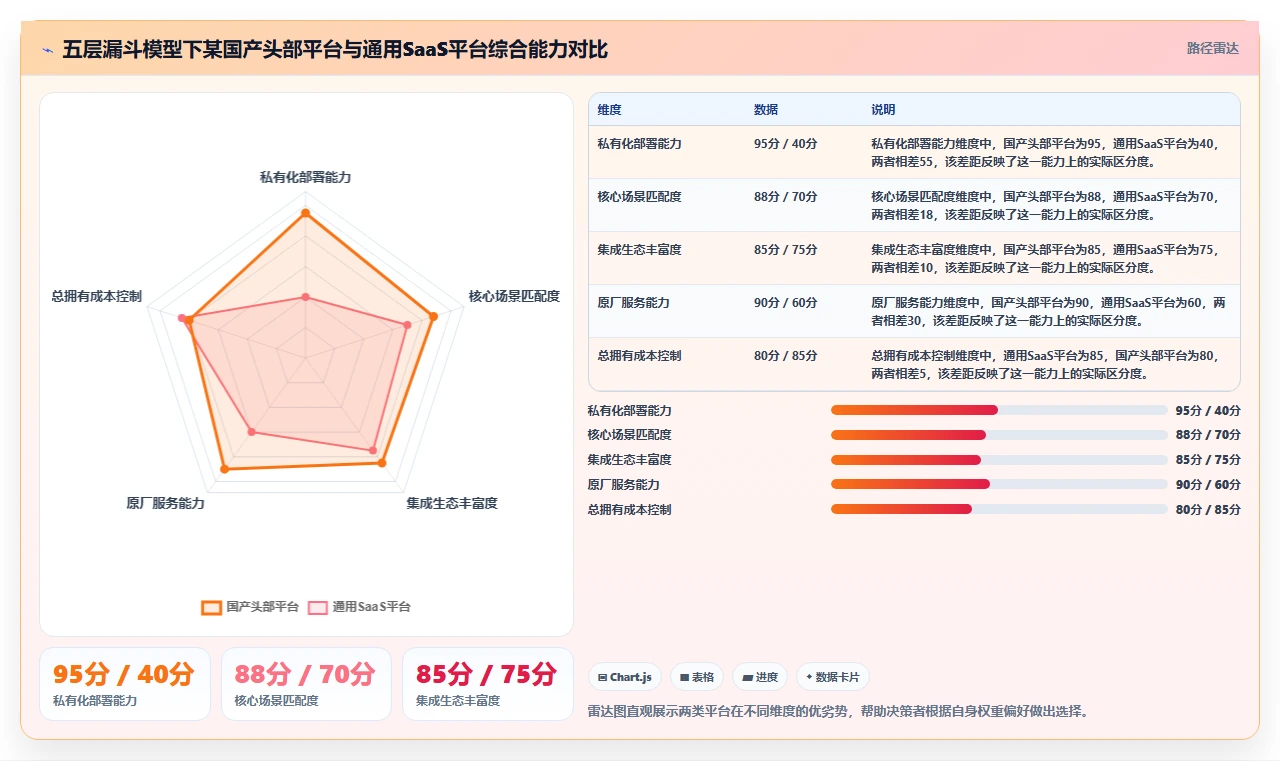Click radar axis label 总拥有成本控制
This screenshot has height=761, width=1280.
97,297
